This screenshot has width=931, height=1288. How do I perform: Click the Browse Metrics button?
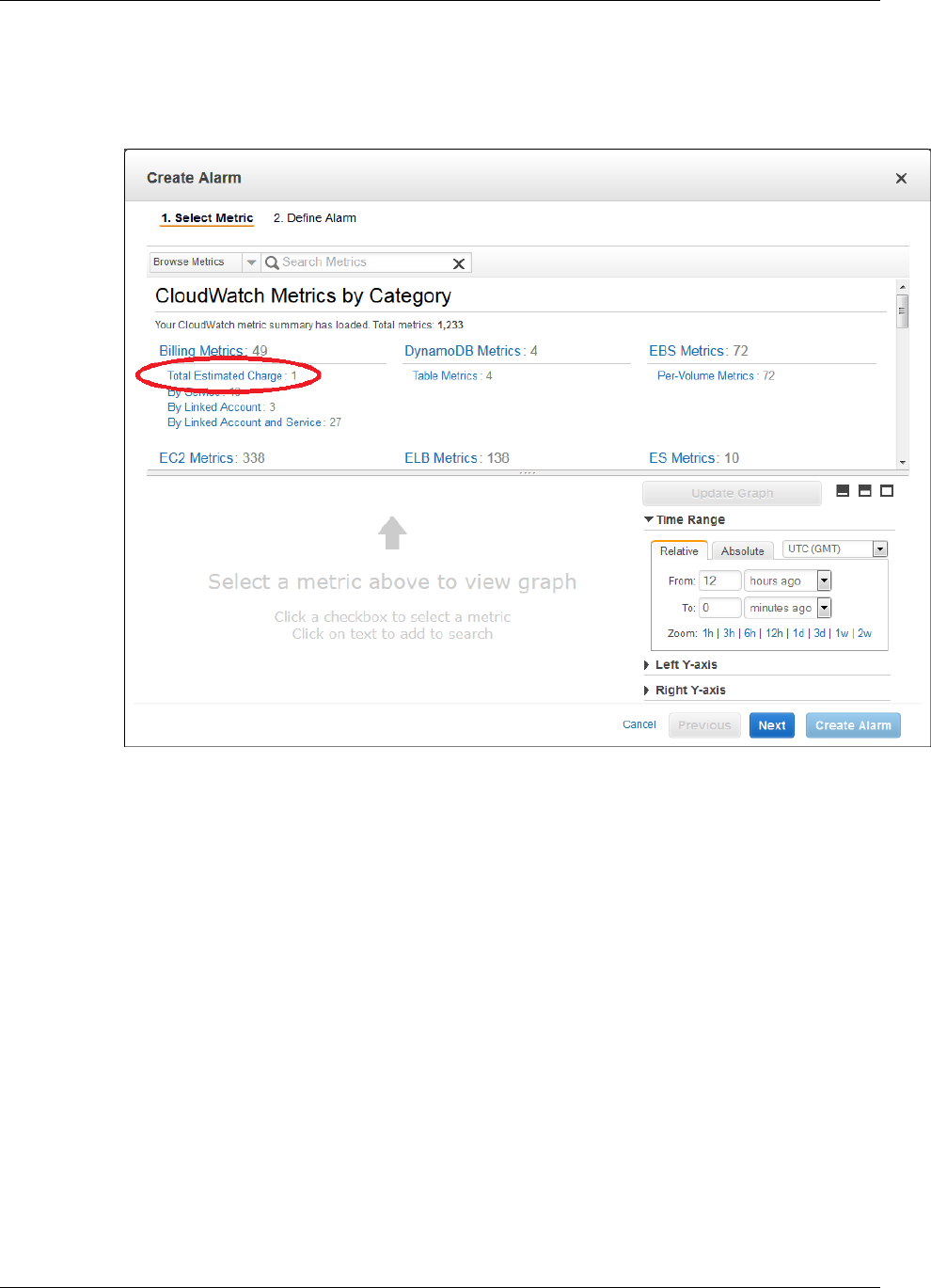point(196,262)
